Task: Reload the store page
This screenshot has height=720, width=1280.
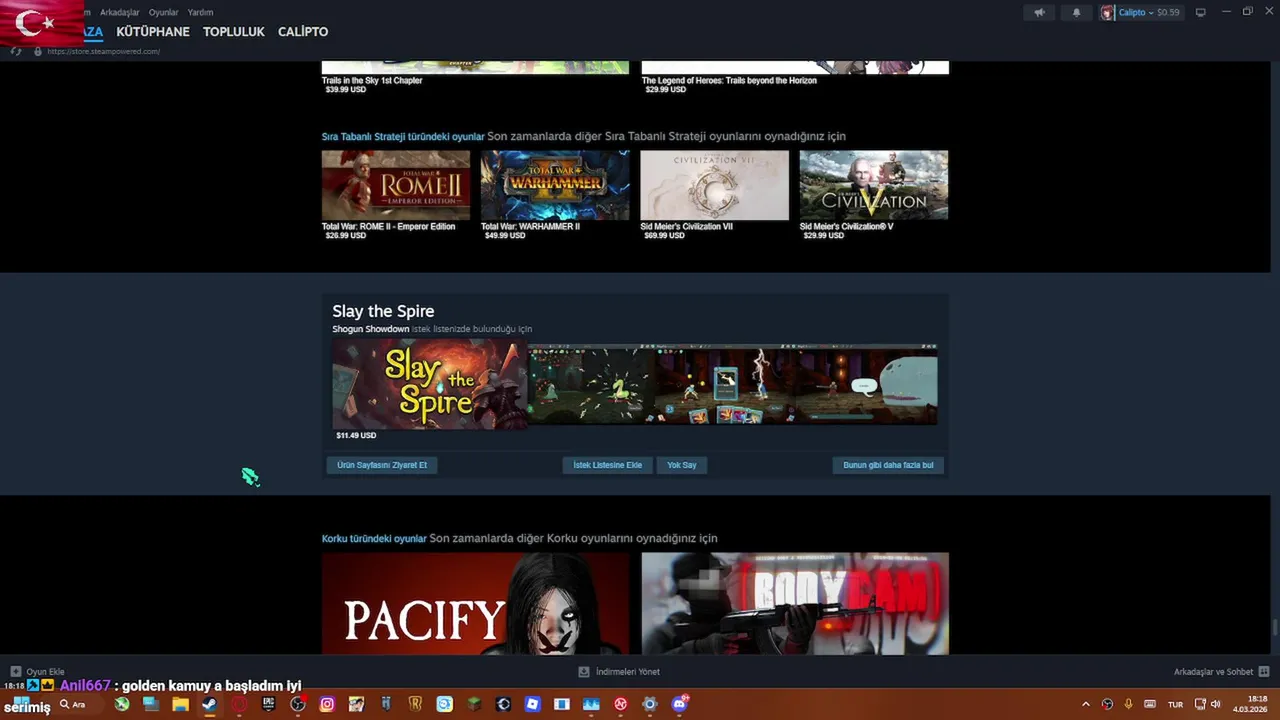Action: click(x=16, y=51)
